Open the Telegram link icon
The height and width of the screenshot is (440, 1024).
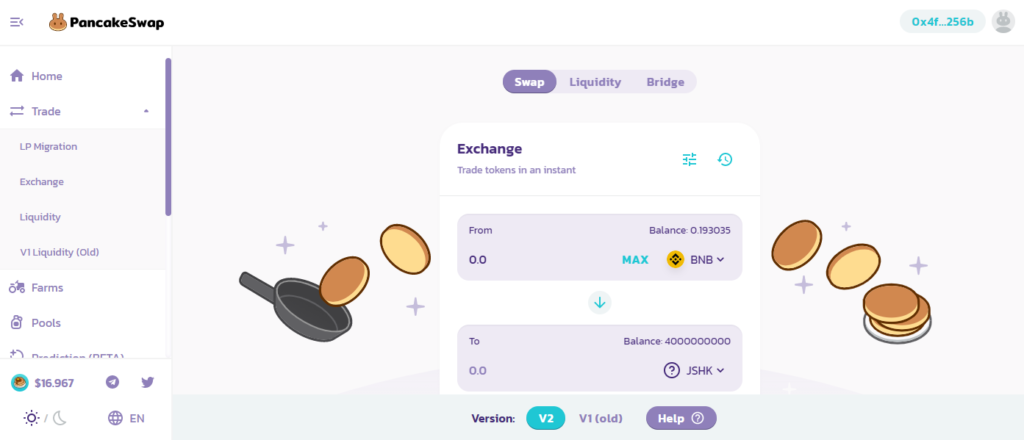click(x=112, y=382)
